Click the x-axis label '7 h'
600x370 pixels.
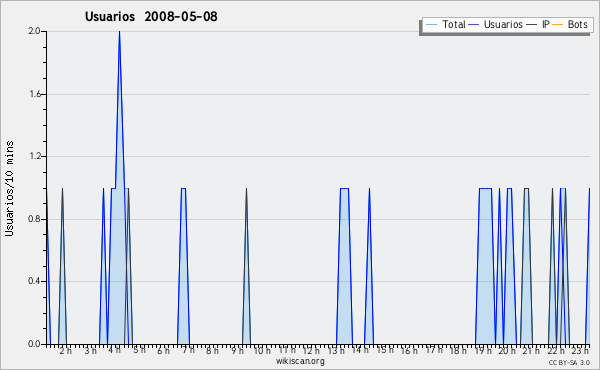(x=188, y=350)
